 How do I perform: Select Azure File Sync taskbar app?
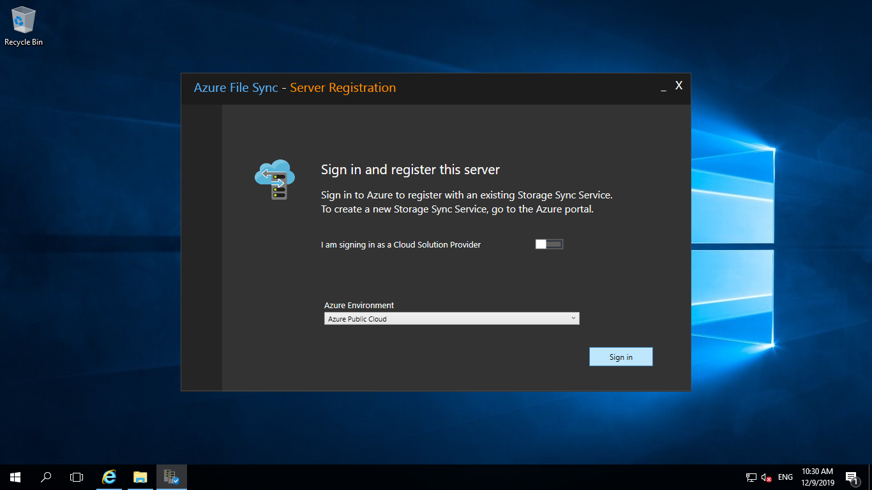click(171, 477)
